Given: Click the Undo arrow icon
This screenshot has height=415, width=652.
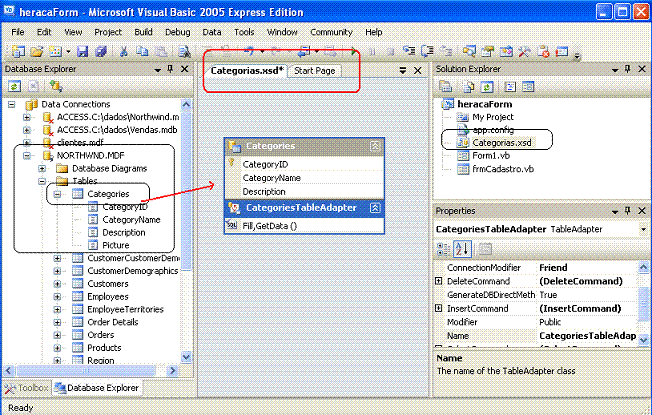Looking at the screenshot, I should pos(249,51).
